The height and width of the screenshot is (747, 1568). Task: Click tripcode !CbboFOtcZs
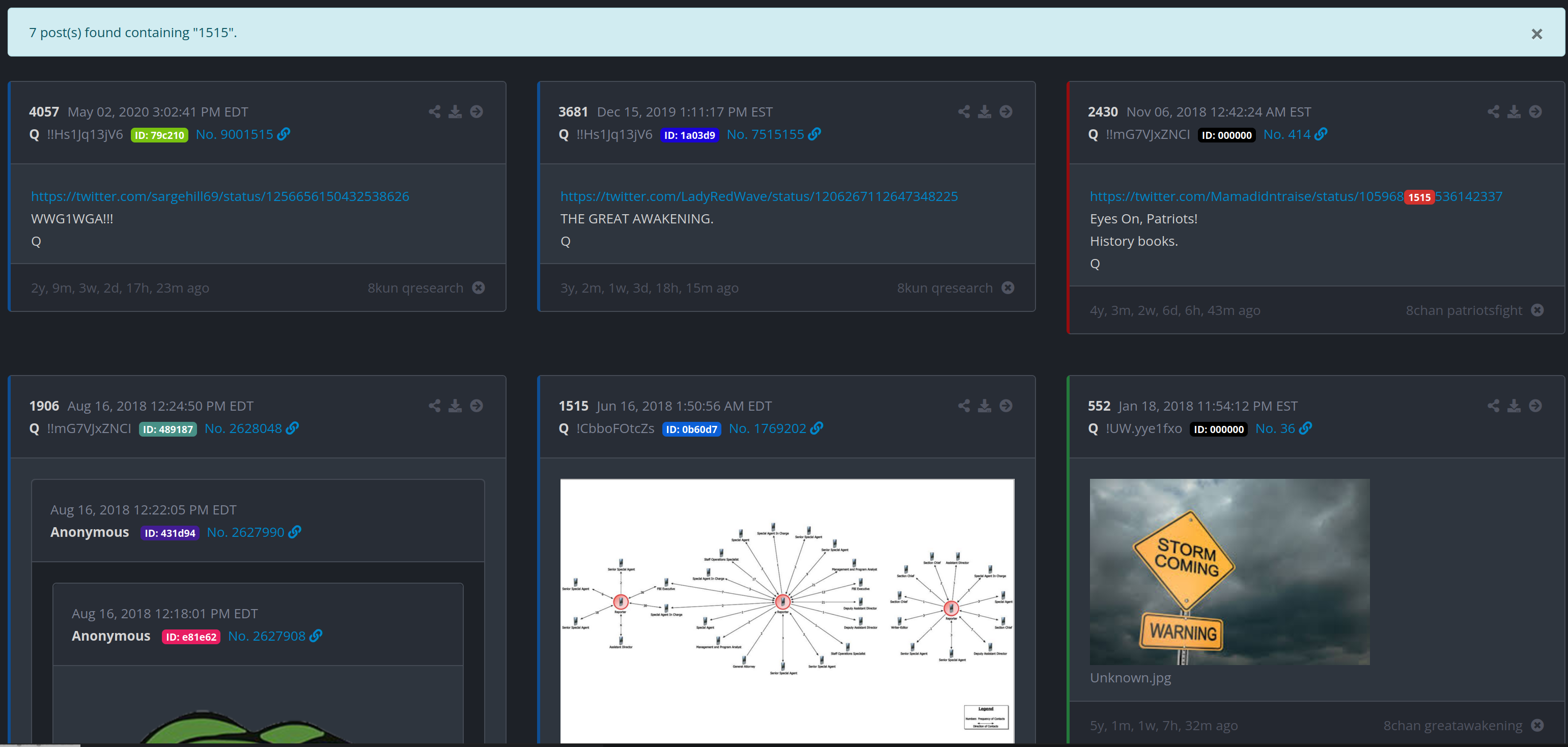tap(615, 429)
